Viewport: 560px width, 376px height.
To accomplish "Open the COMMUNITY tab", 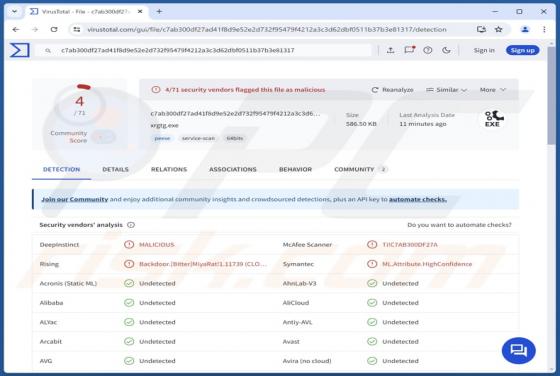I will (x=360, y=169).
